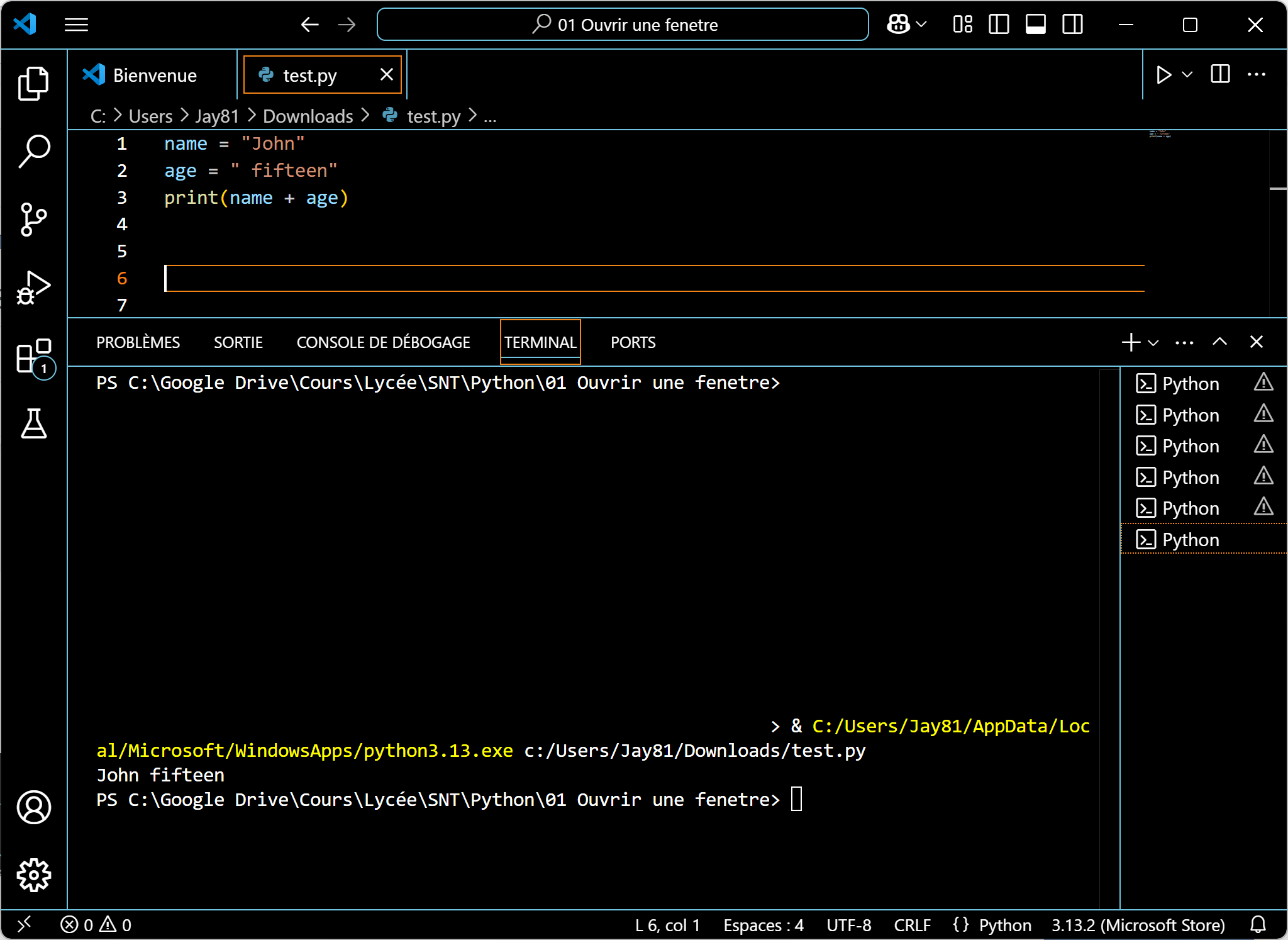Open the Source Control view
The image size is (1288, 940).
point(33,220)
